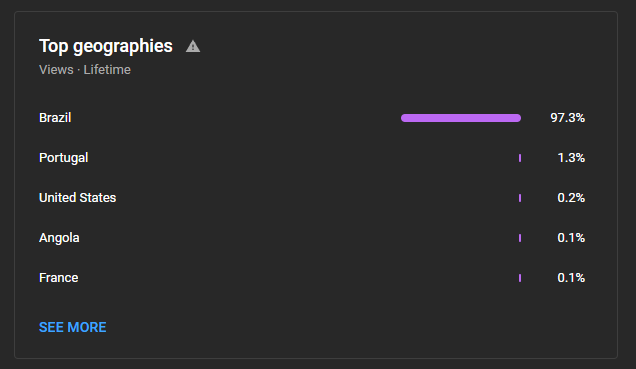Viewport: 636px width, 369px height.
Task: Click the 0.1% value for France
Action: pos(571,278)
